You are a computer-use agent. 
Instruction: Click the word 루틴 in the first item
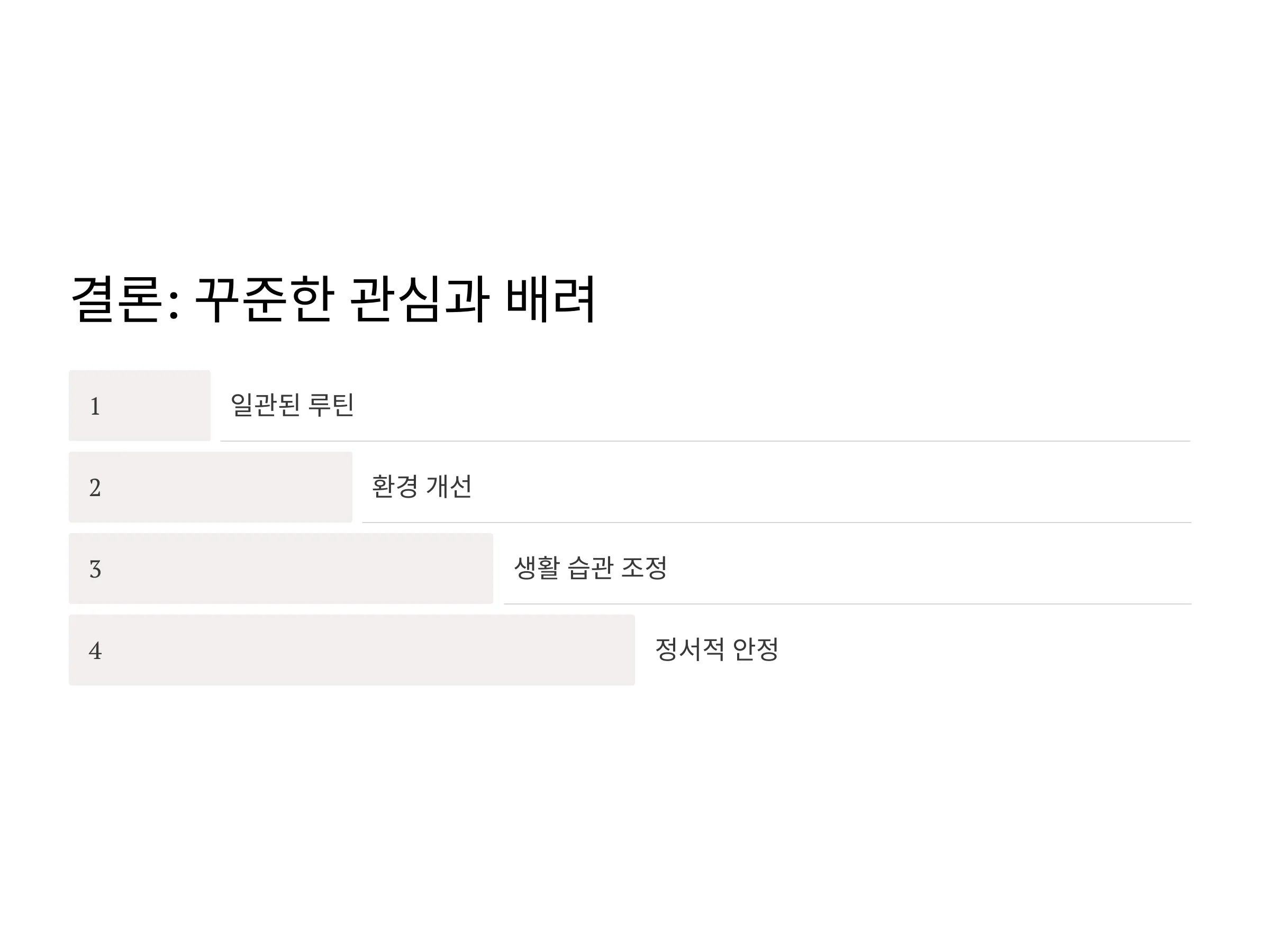click(331, 405)
